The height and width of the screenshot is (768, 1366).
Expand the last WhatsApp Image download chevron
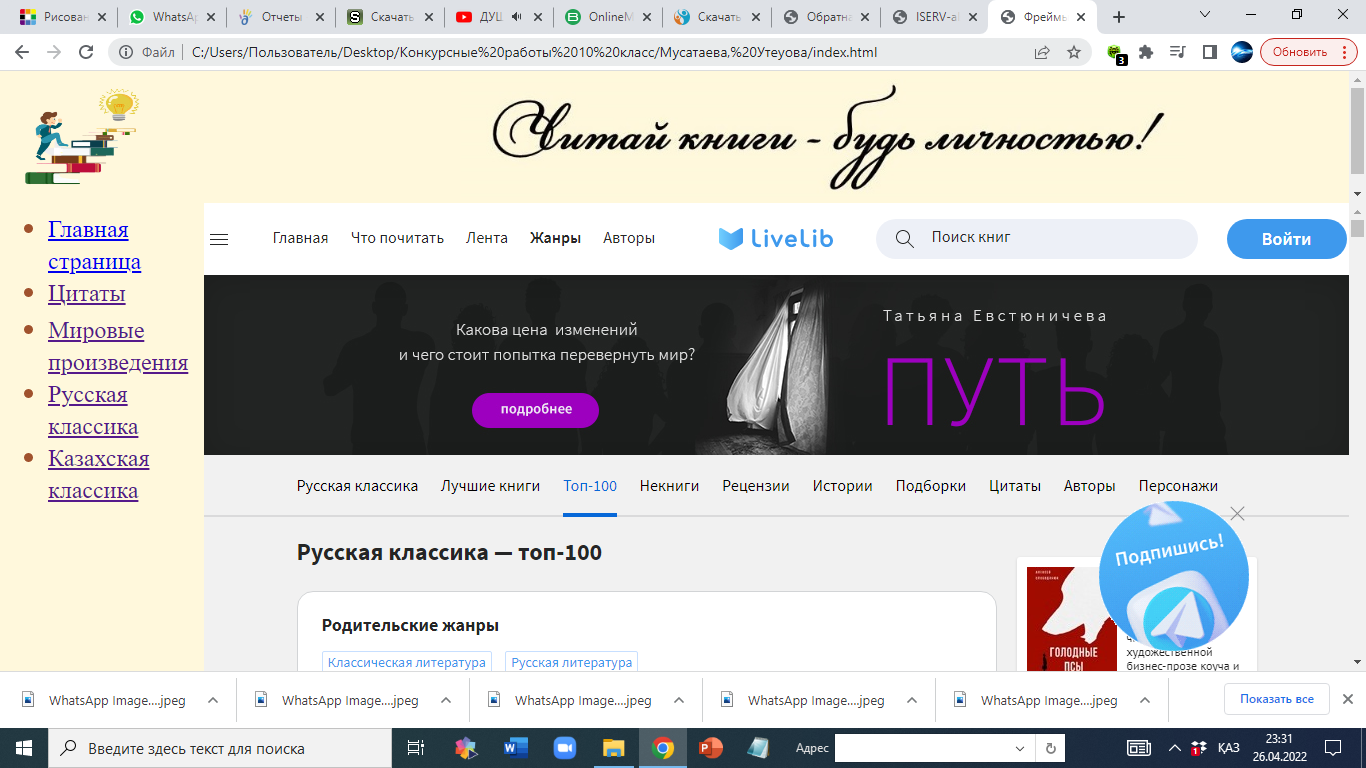click(x=1145, y=700)
